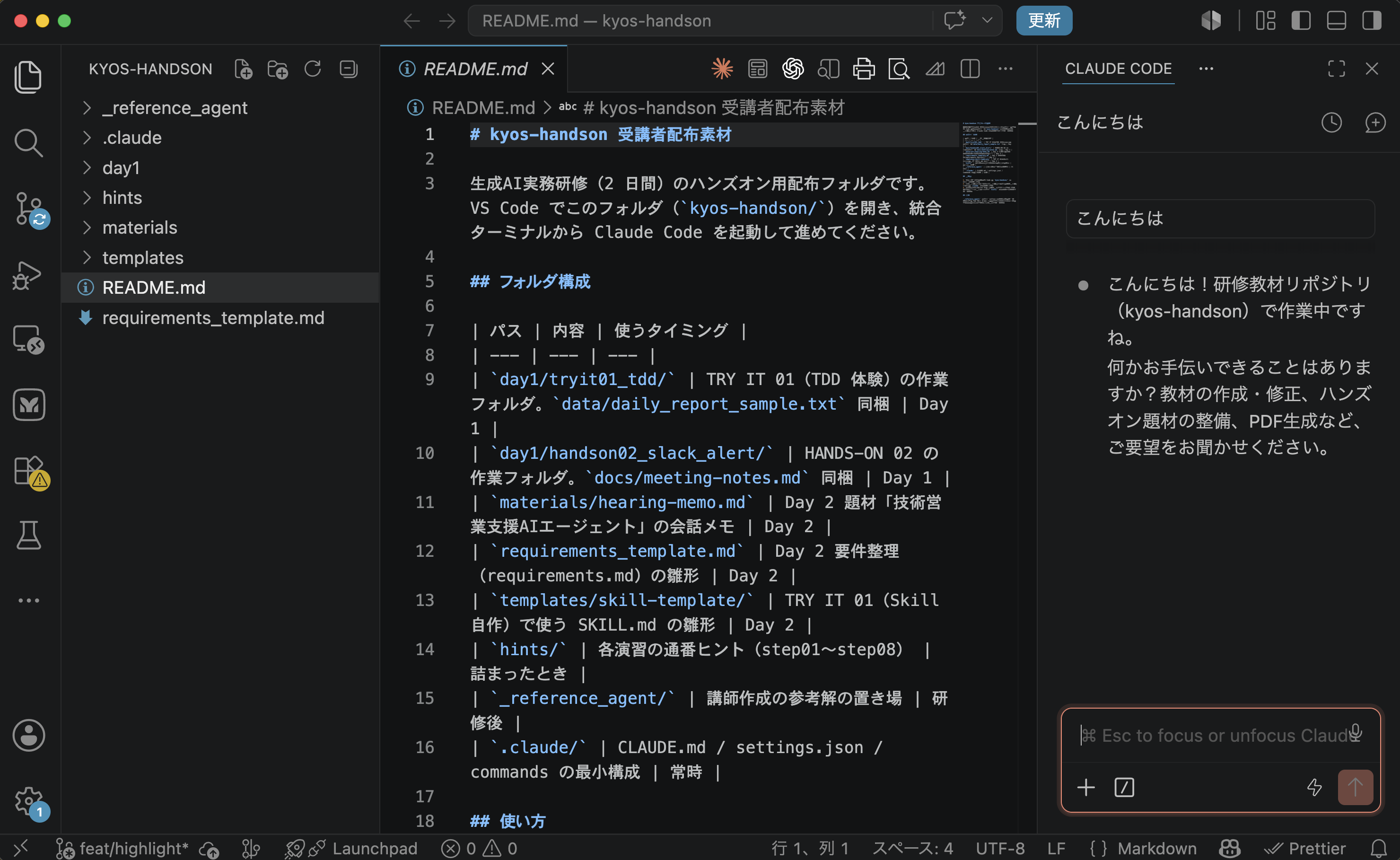1400x860 pixels.
Task: Open notifications bell in status bar
Action: click(x=1378, y=848)
